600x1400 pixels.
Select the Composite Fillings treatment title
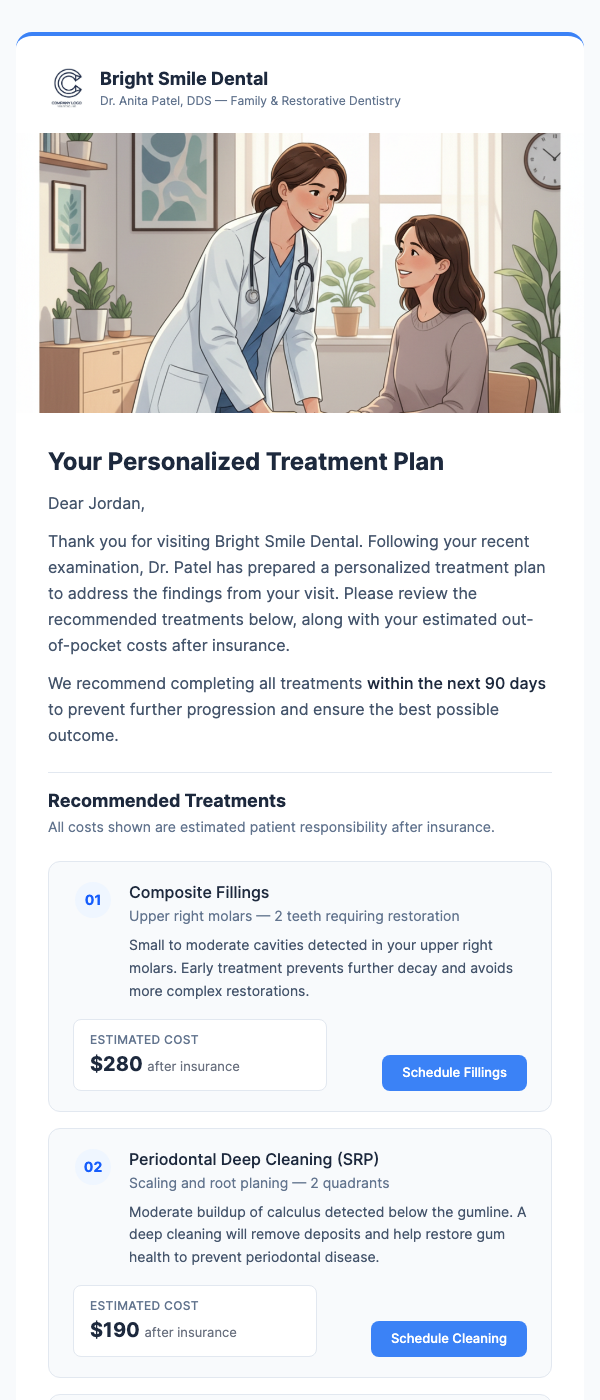197,892
